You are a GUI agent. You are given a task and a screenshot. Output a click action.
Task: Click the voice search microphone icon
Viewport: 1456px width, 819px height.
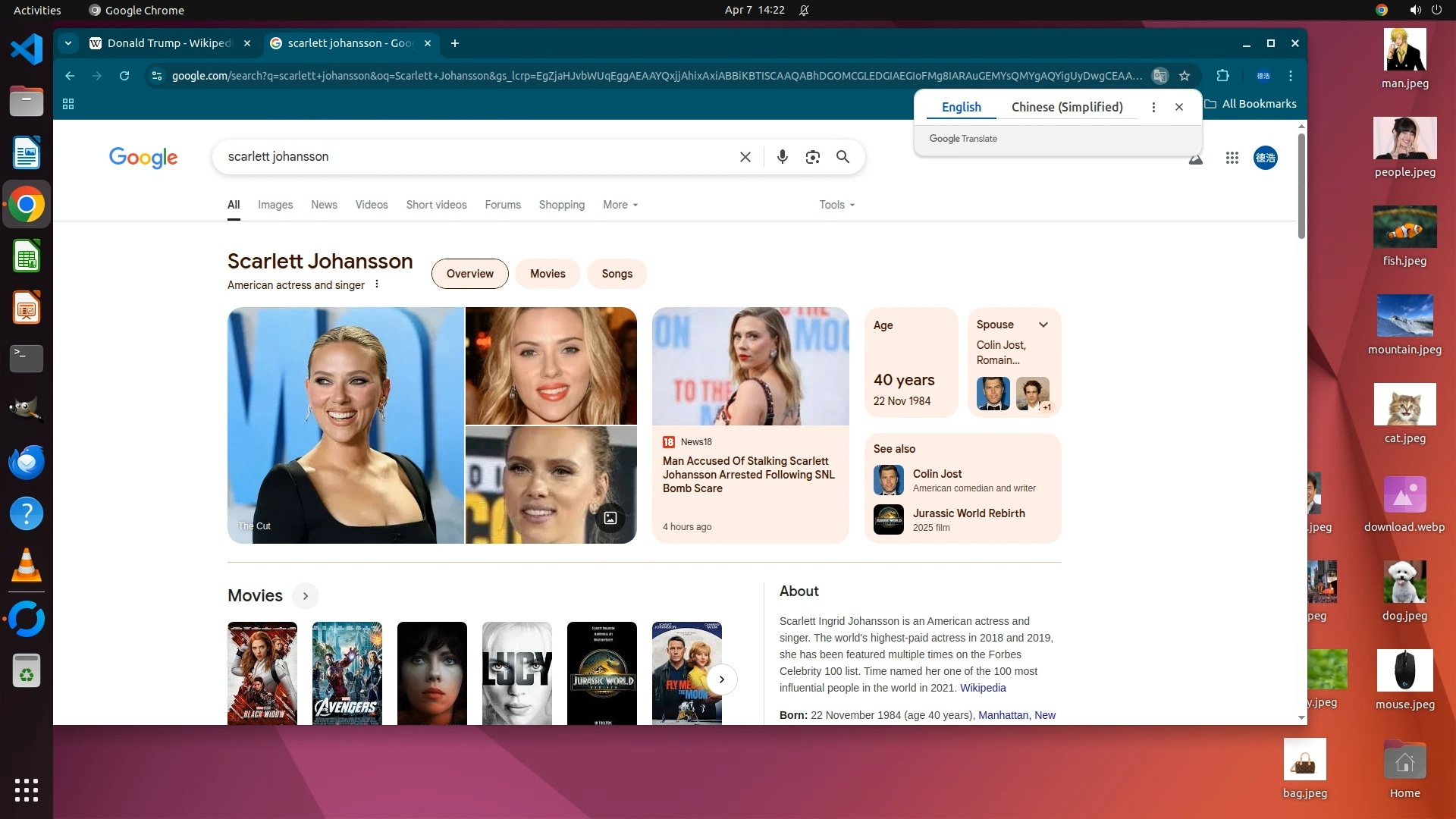[782, 157]
